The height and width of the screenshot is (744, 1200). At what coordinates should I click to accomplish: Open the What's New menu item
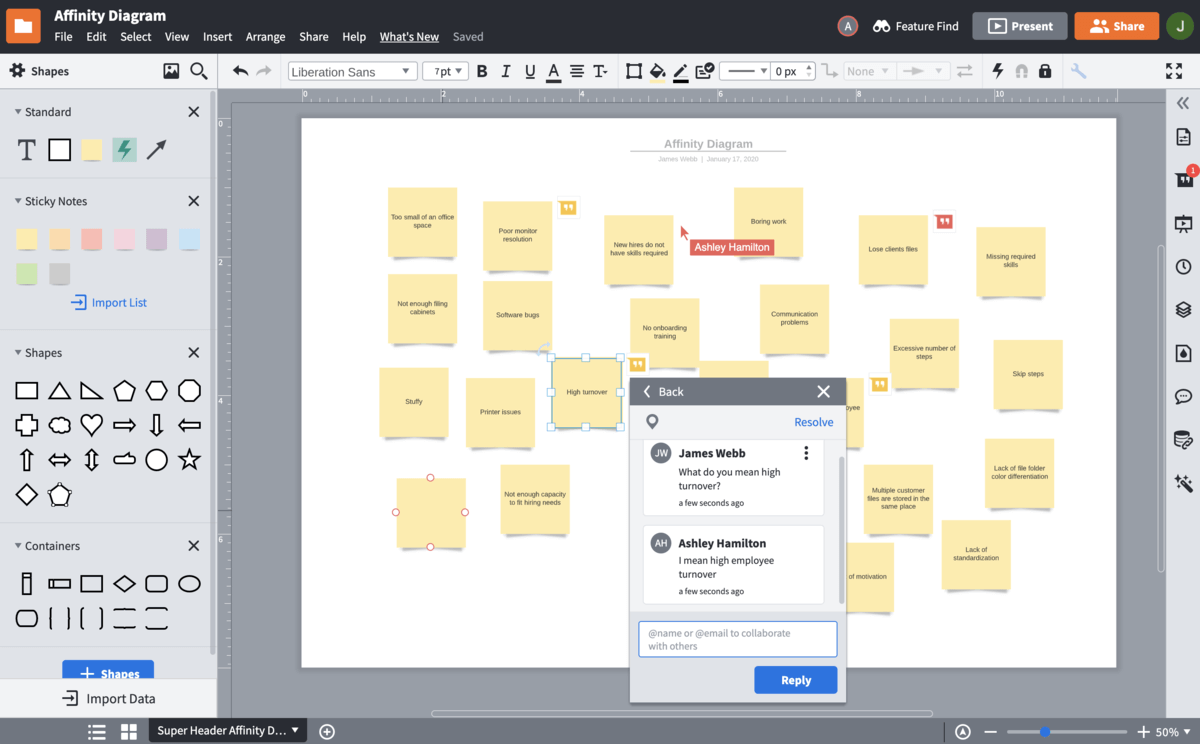pos(409,35)
